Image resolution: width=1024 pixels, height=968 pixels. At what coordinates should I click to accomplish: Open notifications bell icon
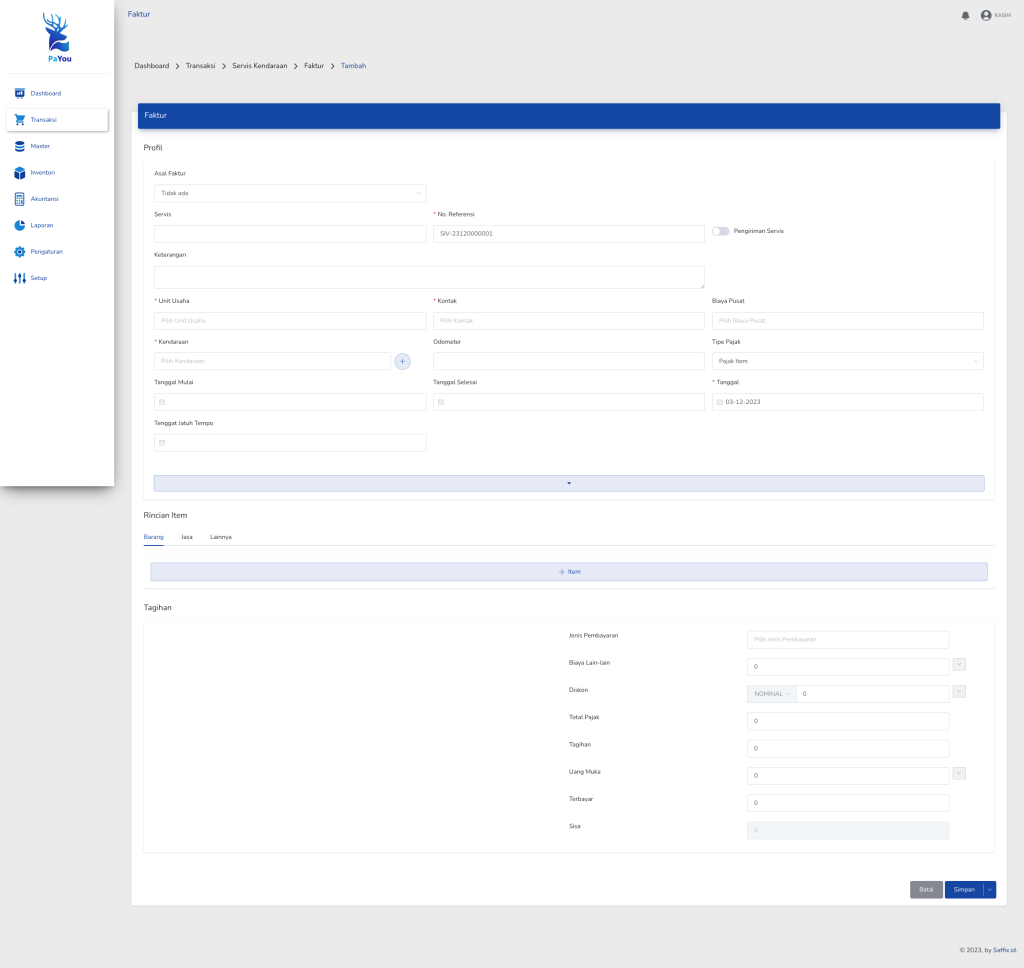point(965,16)
